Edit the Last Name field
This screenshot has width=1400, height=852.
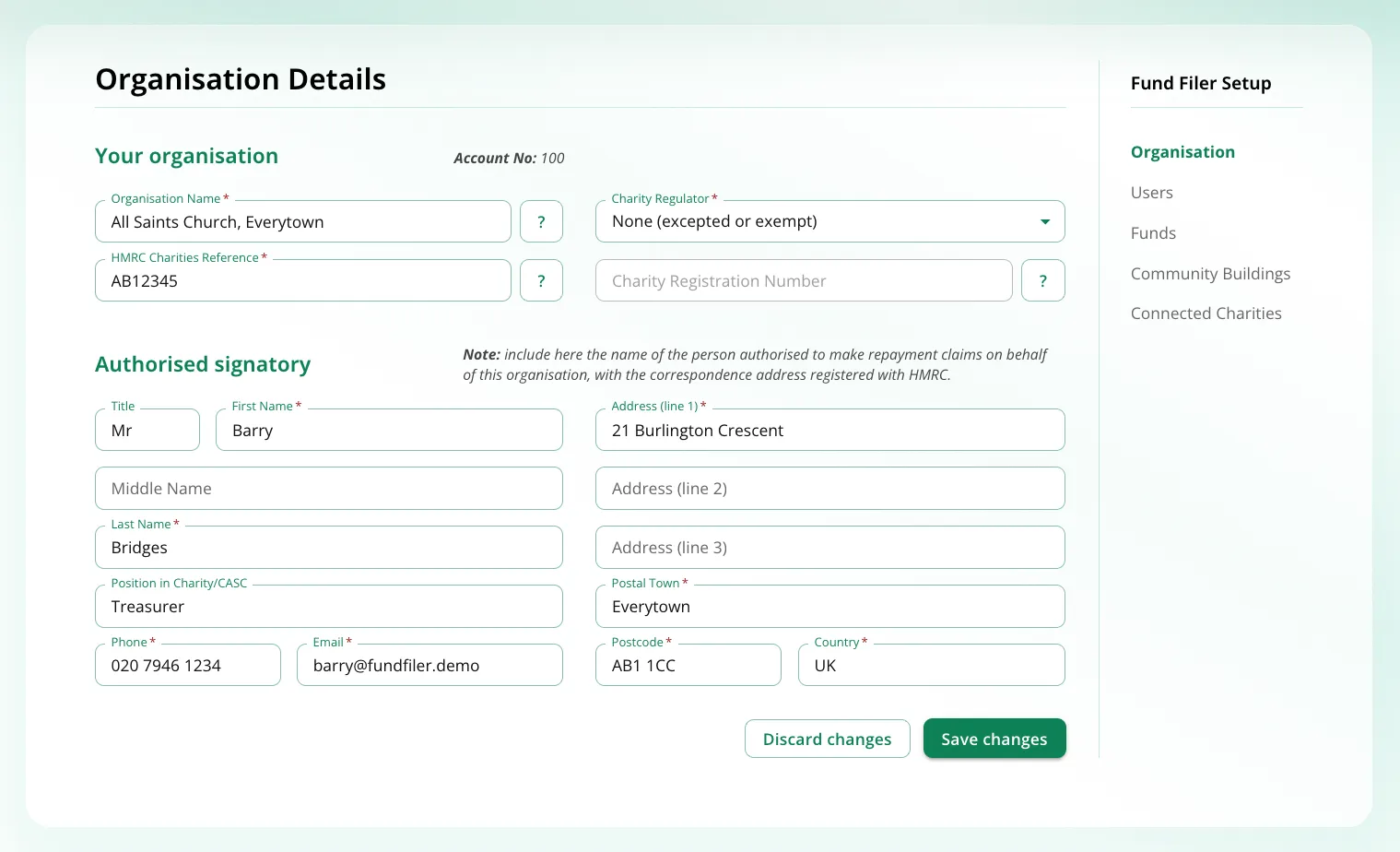click(x=329, y=547)
